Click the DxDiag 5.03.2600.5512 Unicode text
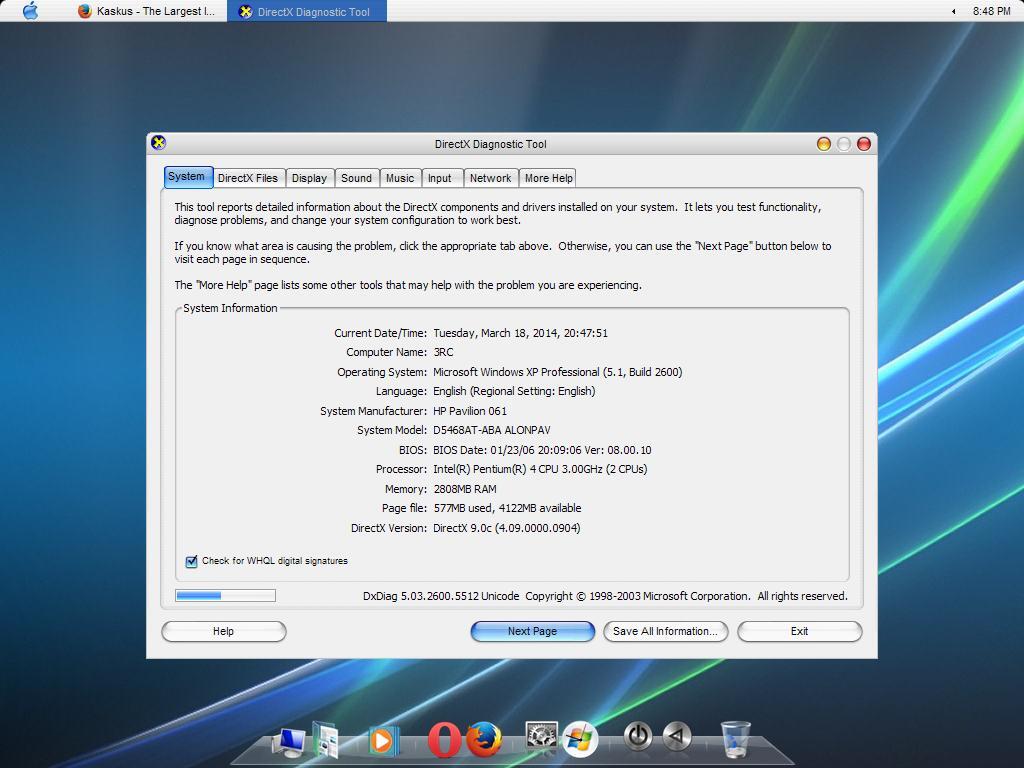Viewport: 1024px width, 768px height. click(441, 596)
